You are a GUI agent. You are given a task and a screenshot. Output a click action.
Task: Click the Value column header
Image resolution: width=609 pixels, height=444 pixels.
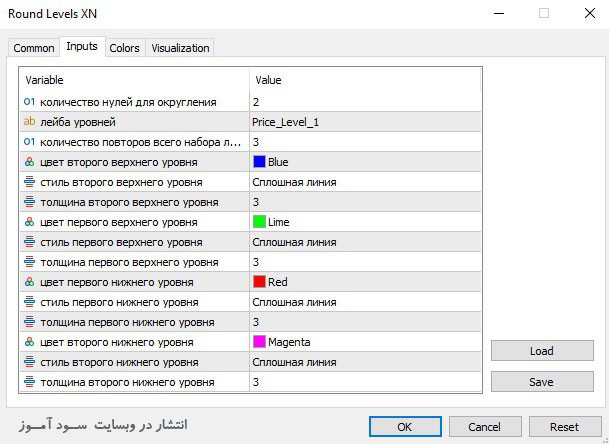(x=365, y=80)
